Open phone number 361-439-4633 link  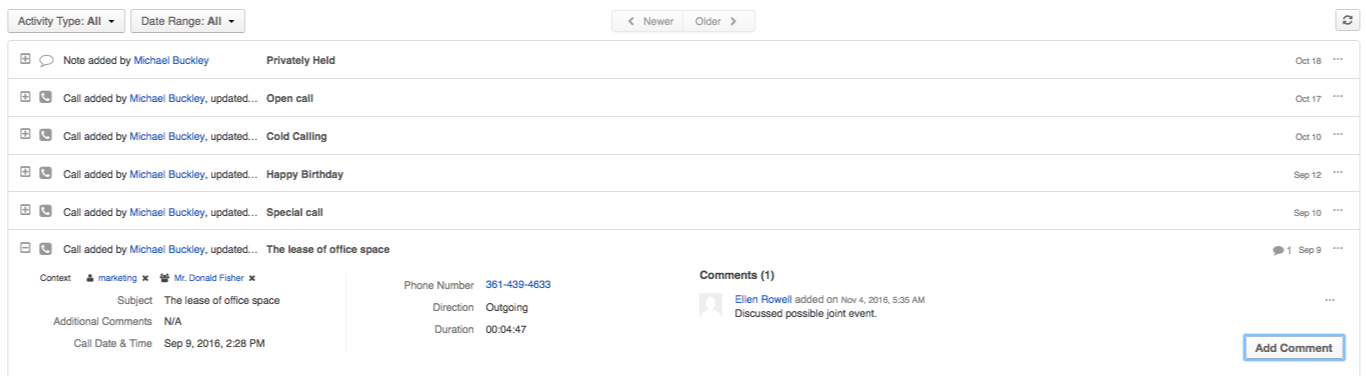518,285
